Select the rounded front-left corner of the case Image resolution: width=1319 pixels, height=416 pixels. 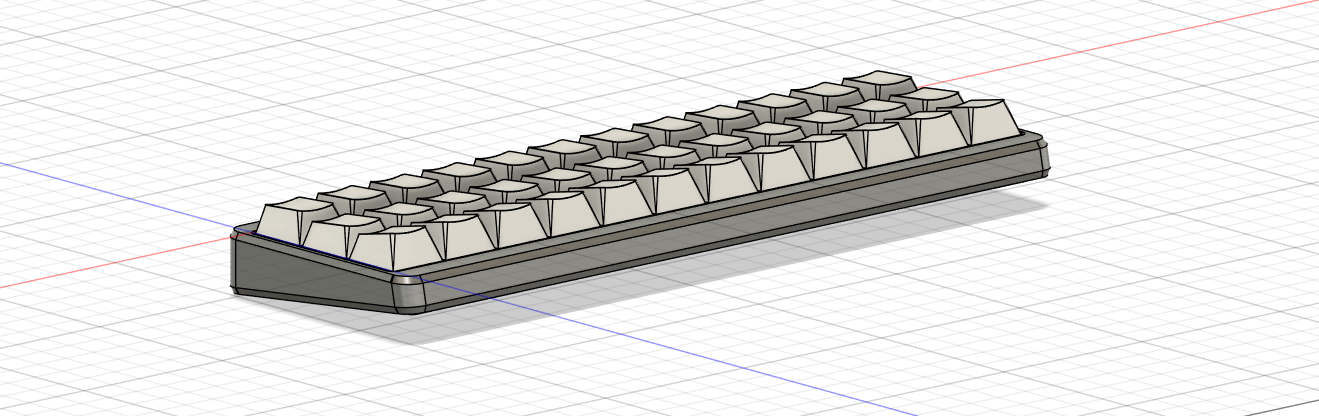[x=410, y=293]
